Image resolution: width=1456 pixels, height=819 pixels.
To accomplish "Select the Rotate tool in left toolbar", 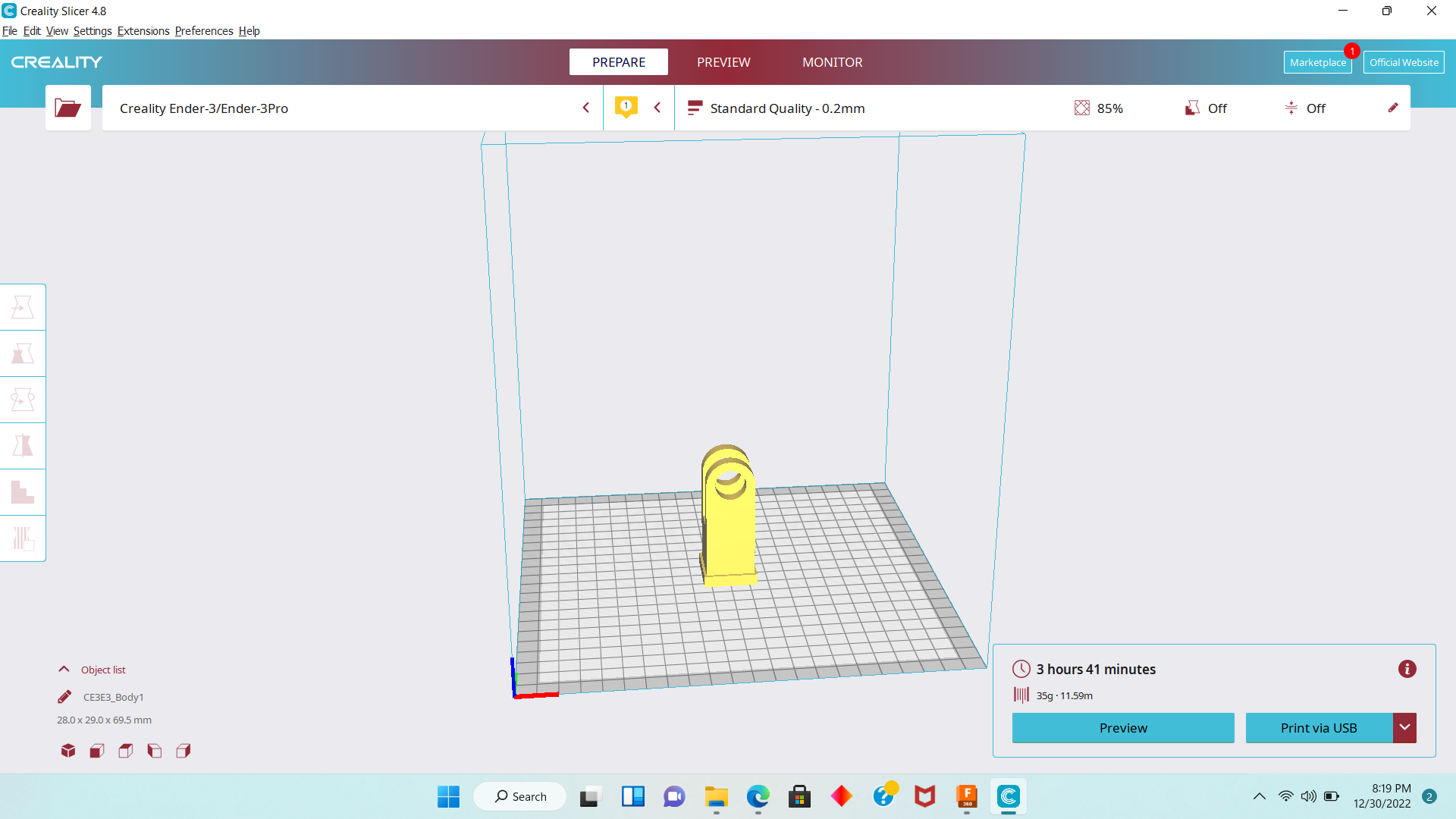I will tap(23, 400).
